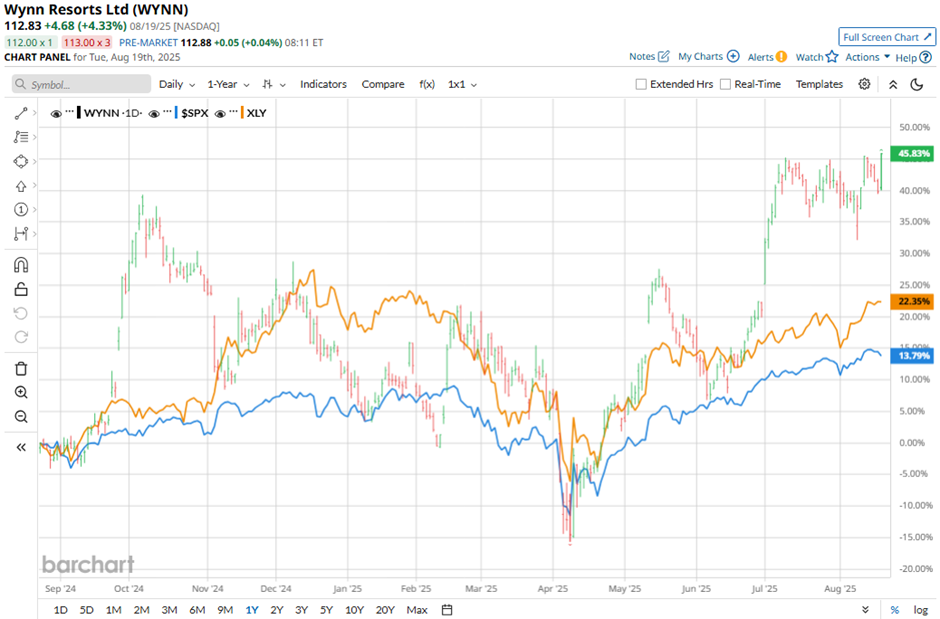Open the bar type dropdown
The image size is (940, 619).
[x=274, y=84]
